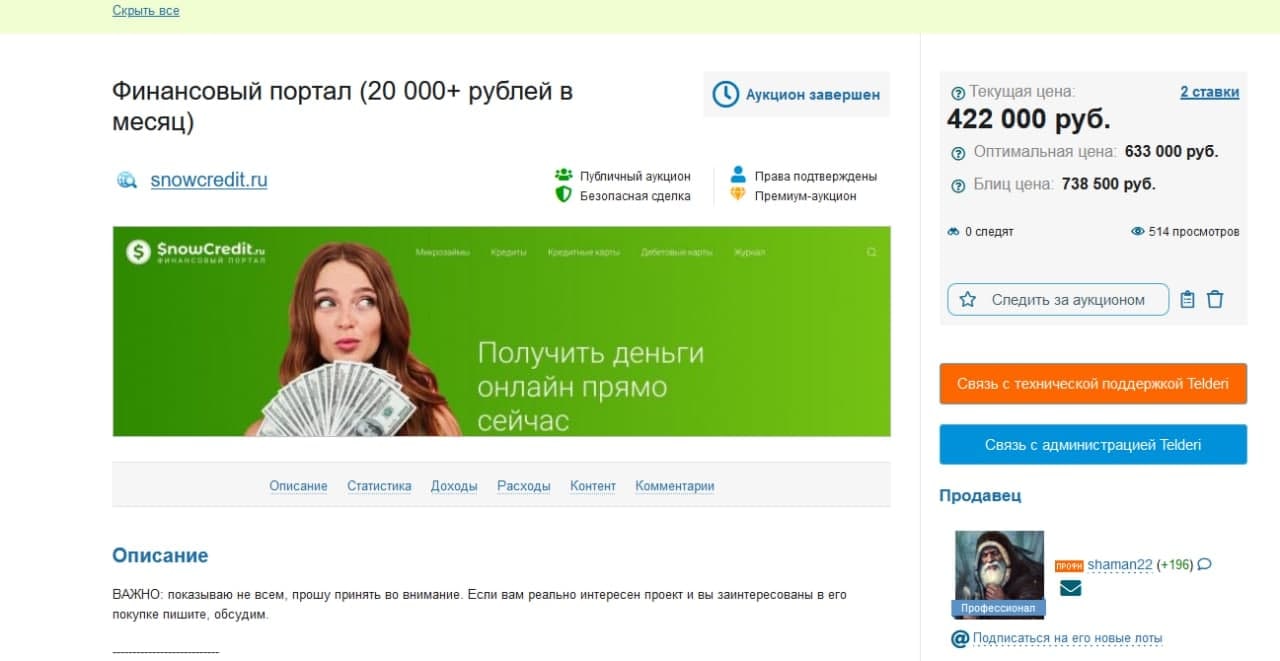1280x661 pixels.
Task: Click the help icon beside Текущая цена
Action: tap(957, 92)
